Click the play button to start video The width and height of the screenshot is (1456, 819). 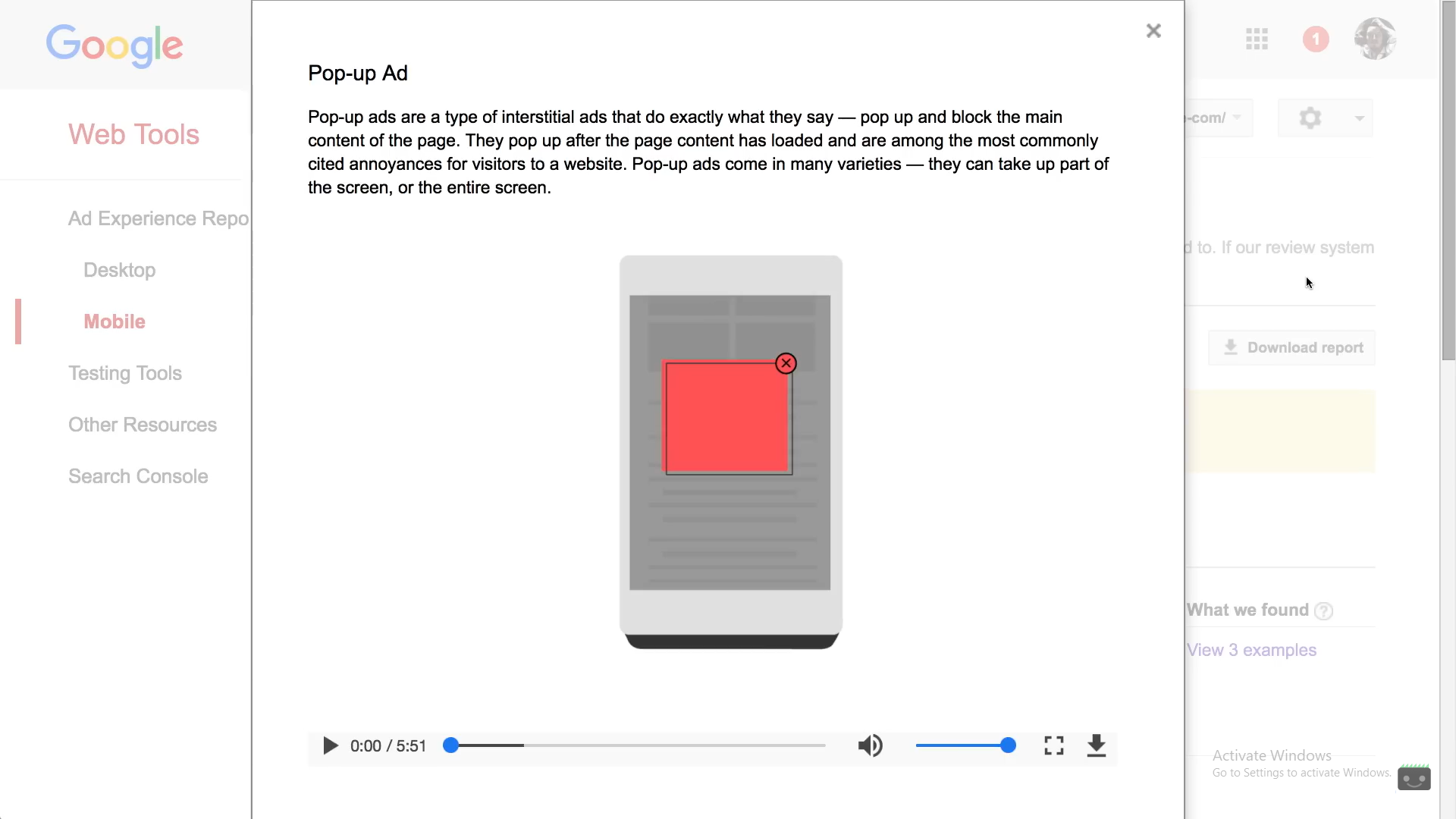click(x=330, y=746)
